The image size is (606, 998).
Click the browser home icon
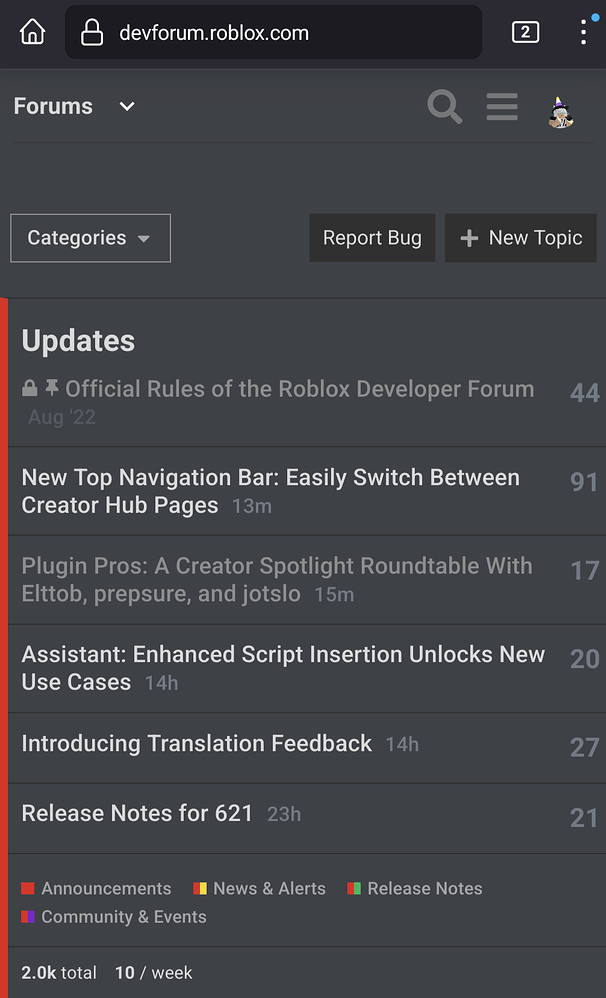30,31
